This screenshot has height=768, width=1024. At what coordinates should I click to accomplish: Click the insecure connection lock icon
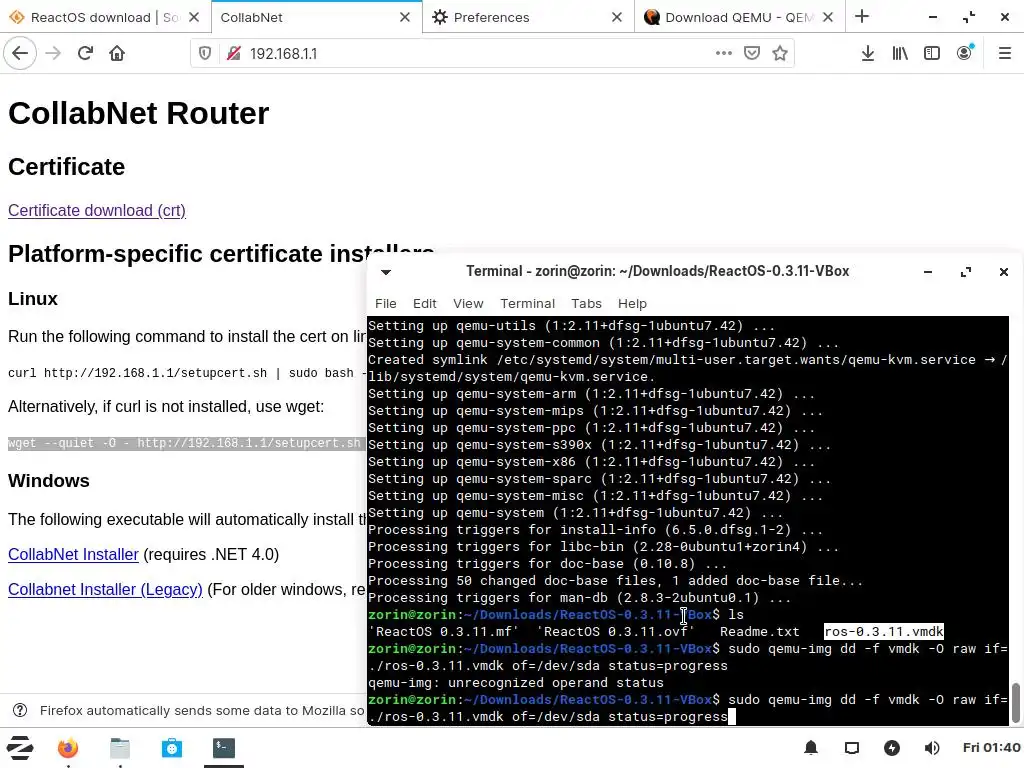point(233,54)
